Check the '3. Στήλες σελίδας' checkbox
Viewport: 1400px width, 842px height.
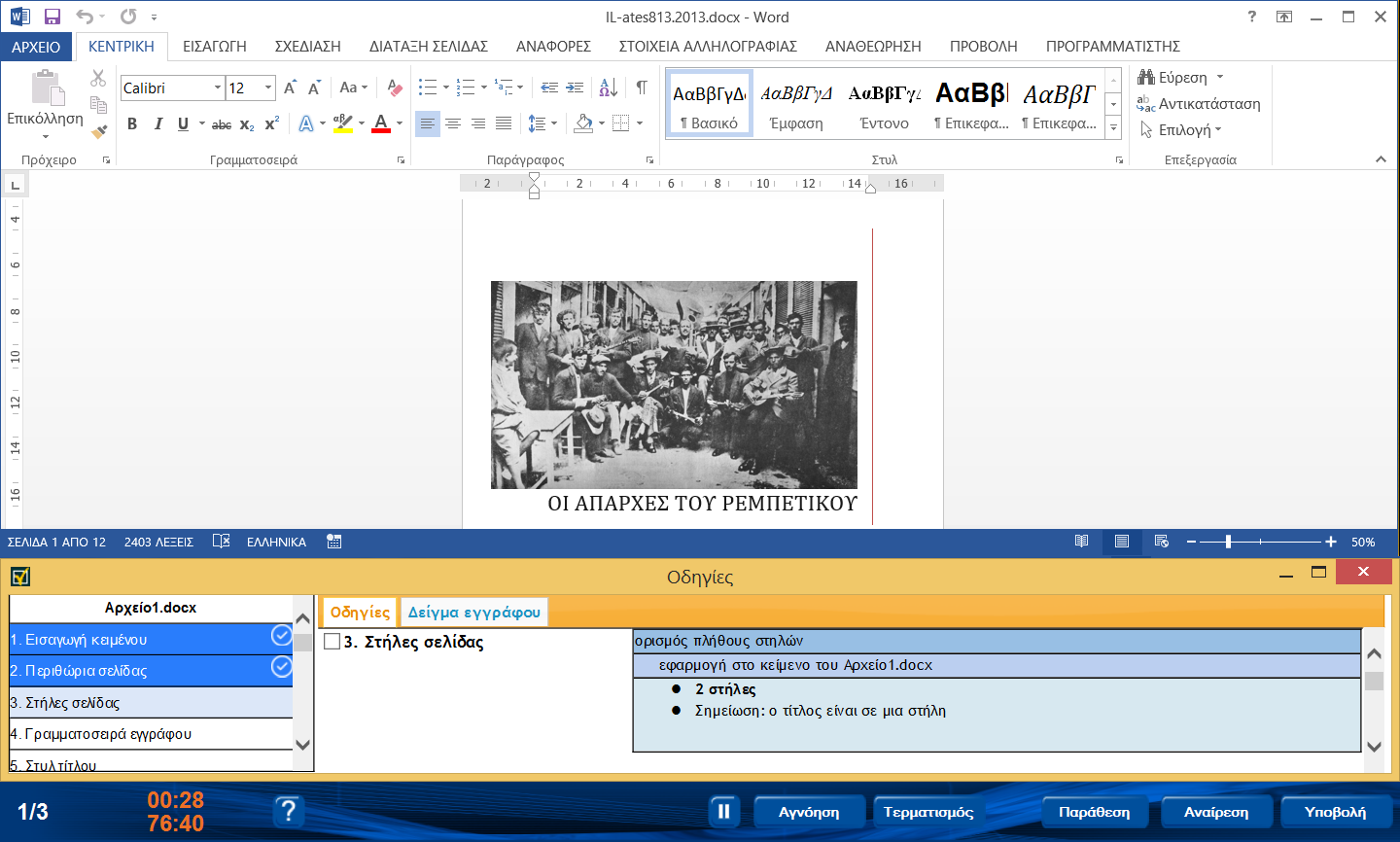pyautogui.click(x=332, y=642)
